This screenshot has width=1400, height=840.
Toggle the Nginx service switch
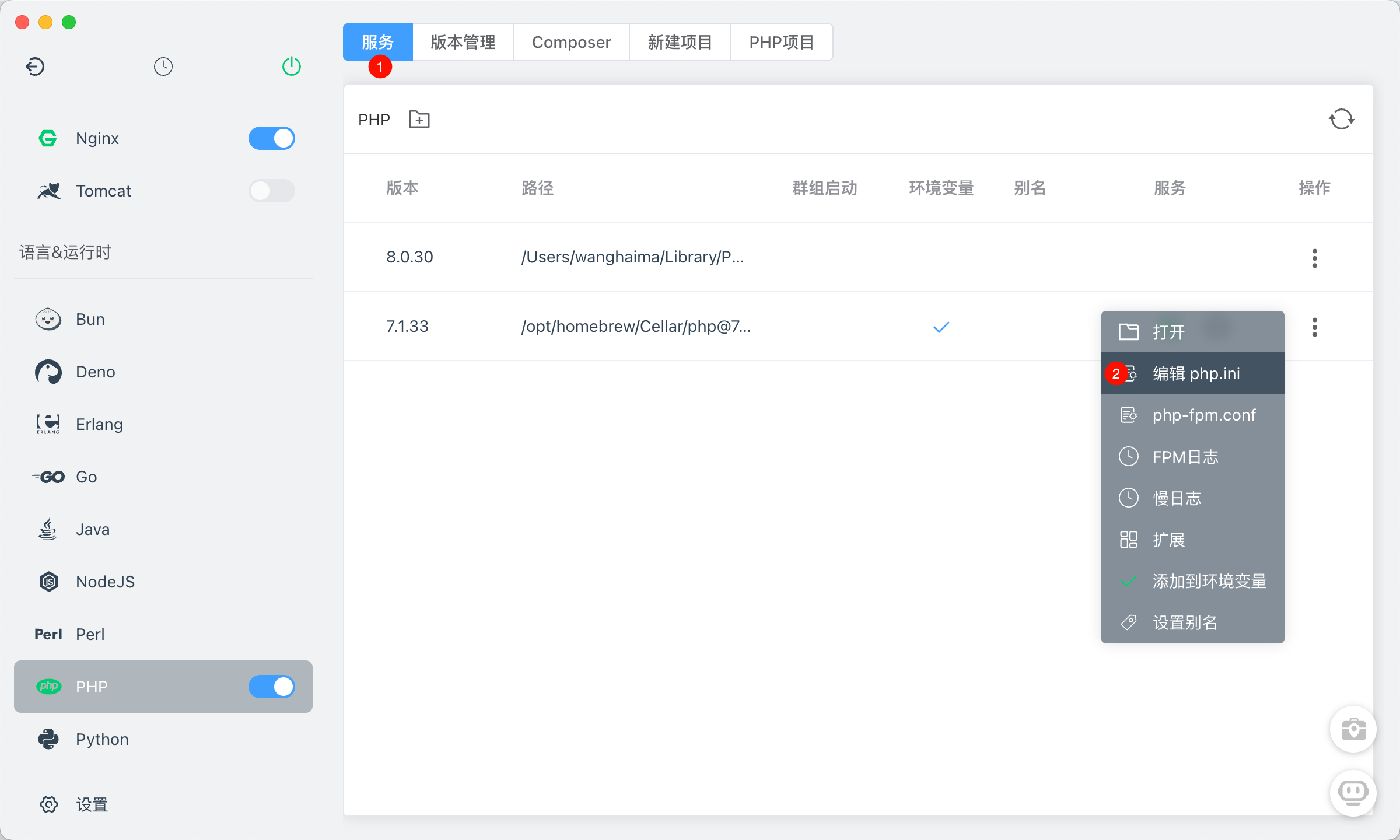272,139
